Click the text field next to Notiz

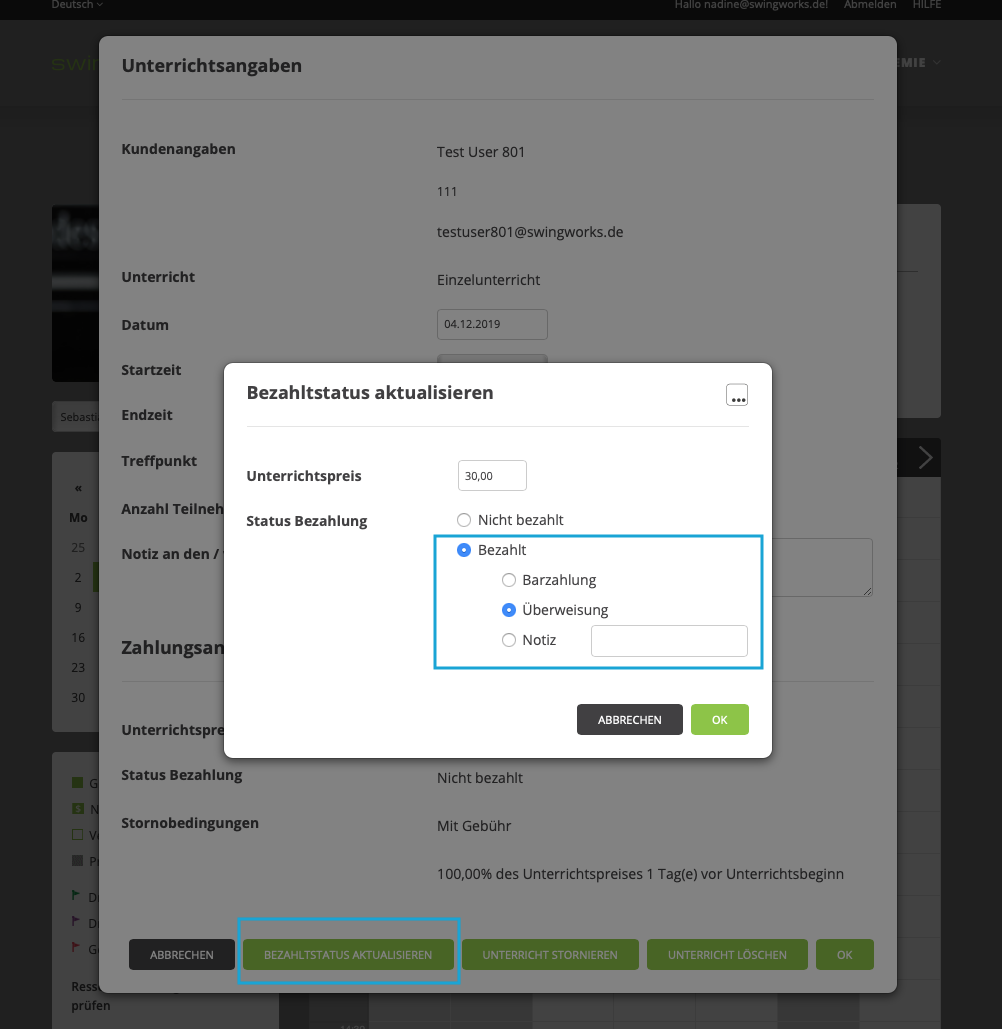click(x=669, y=641)
